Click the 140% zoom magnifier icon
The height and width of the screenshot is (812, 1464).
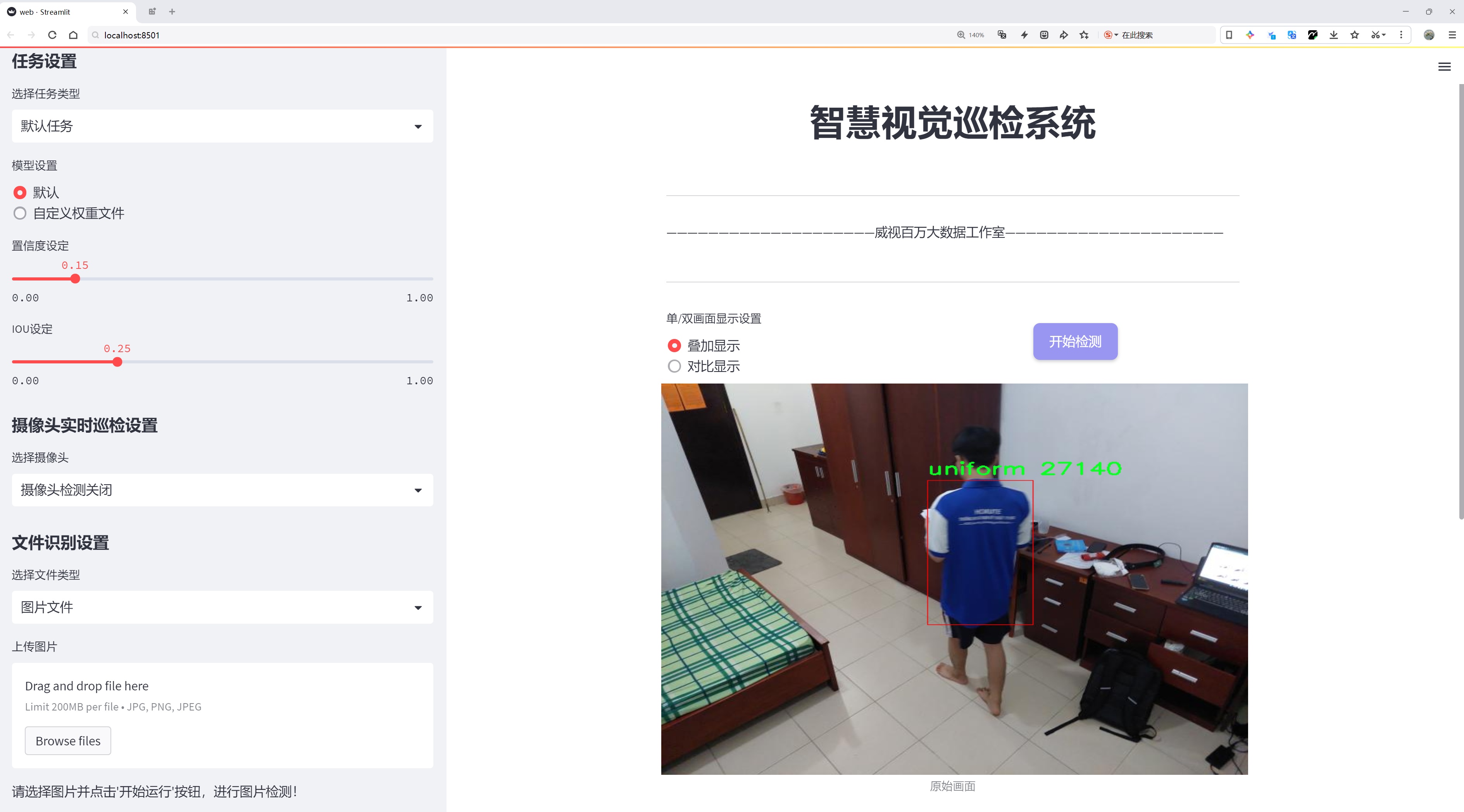pyautogui.click(x=960, y=35)
